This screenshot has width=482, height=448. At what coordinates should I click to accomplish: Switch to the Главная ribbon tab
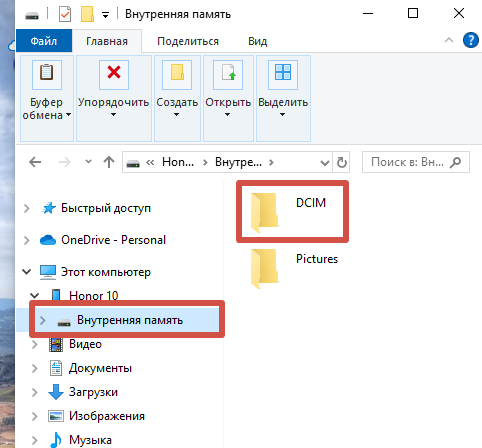(107, 41)
